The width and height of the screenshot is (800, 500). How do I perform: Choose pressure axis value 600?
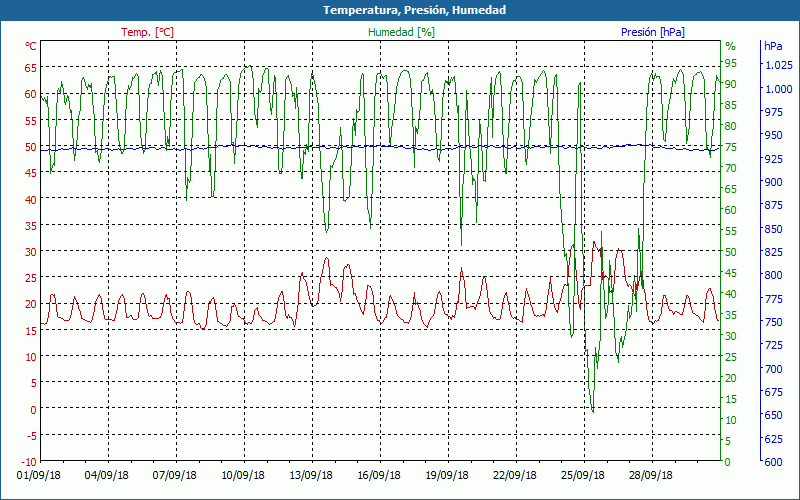(774, 462)
